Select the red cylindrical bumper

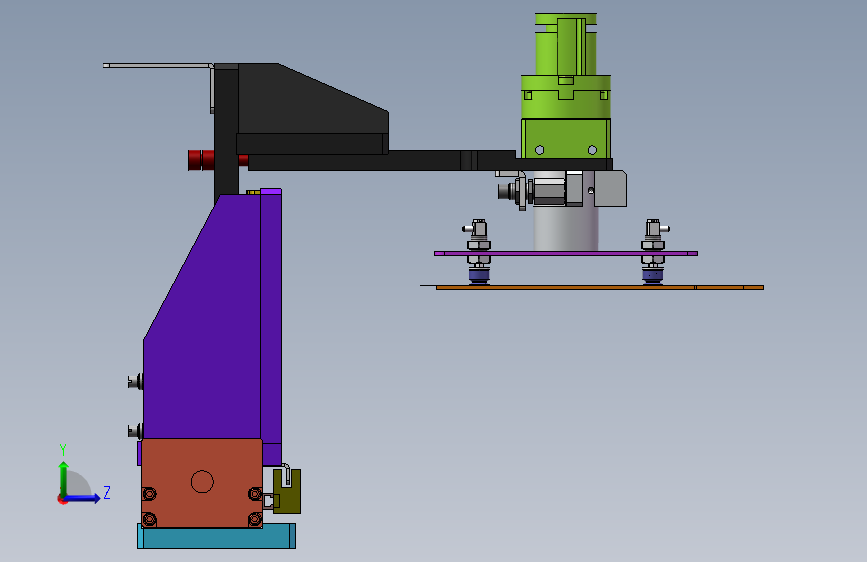tap(201, 160)
